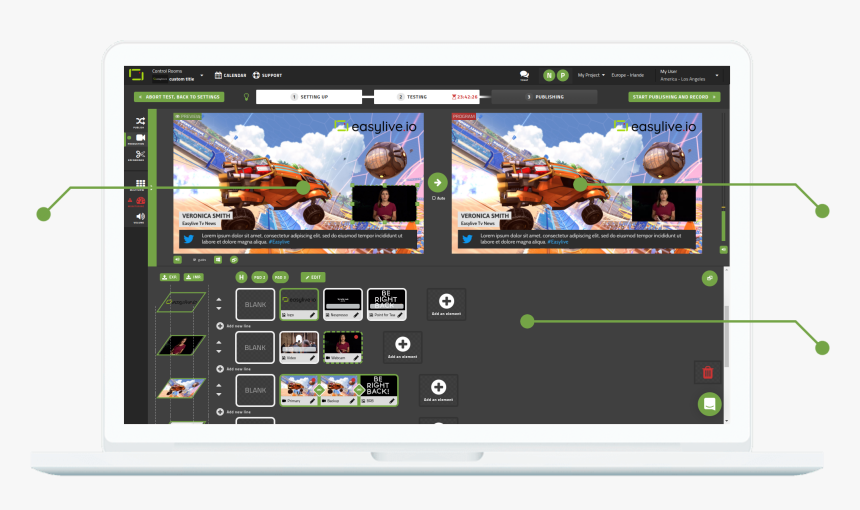Screen dimensions: 860x510
Task: Select the easylive logo layer in stack
Action: (x=182, y=302)
